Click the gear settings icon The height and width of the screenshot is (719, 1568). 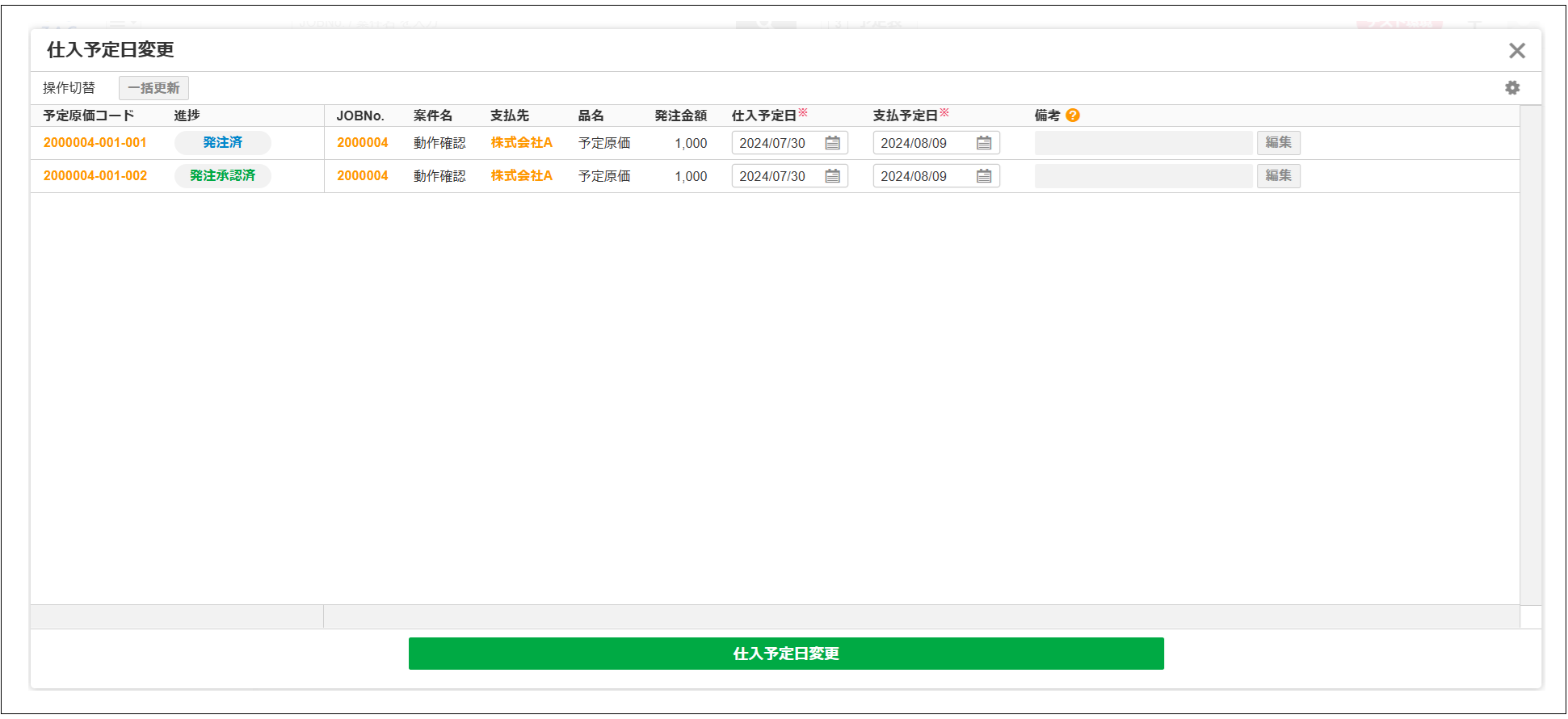pos(1512,88)
